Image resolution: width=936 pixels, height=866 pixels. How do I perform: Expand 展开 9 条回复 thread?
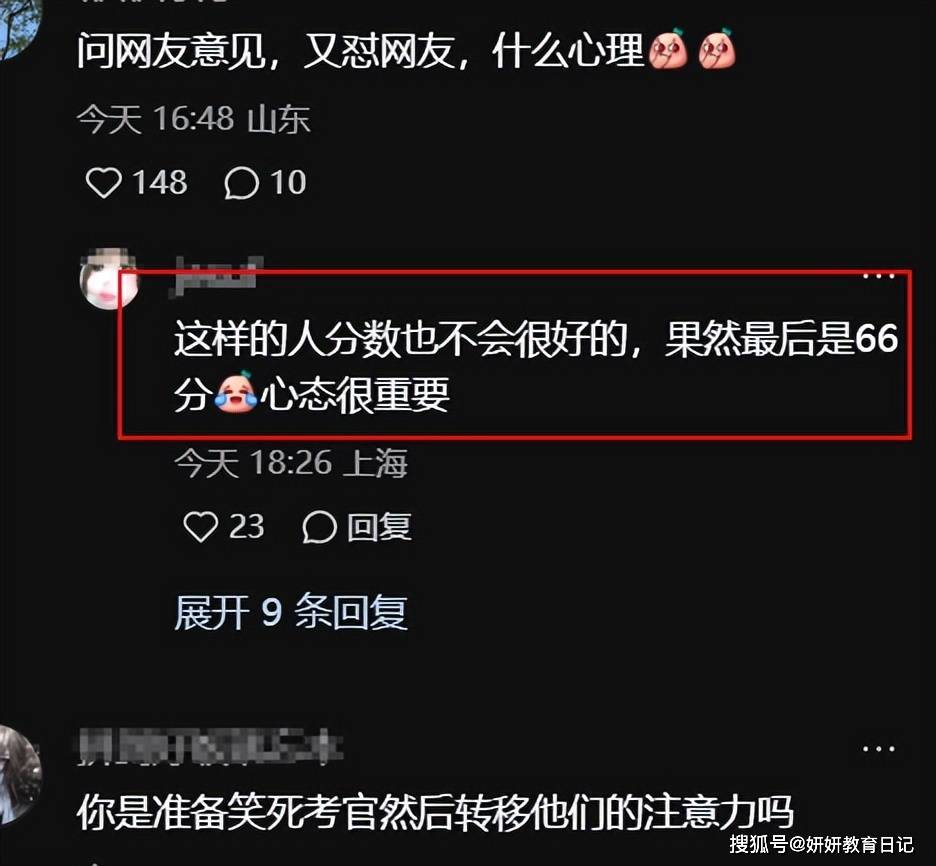tap(291, 612)
